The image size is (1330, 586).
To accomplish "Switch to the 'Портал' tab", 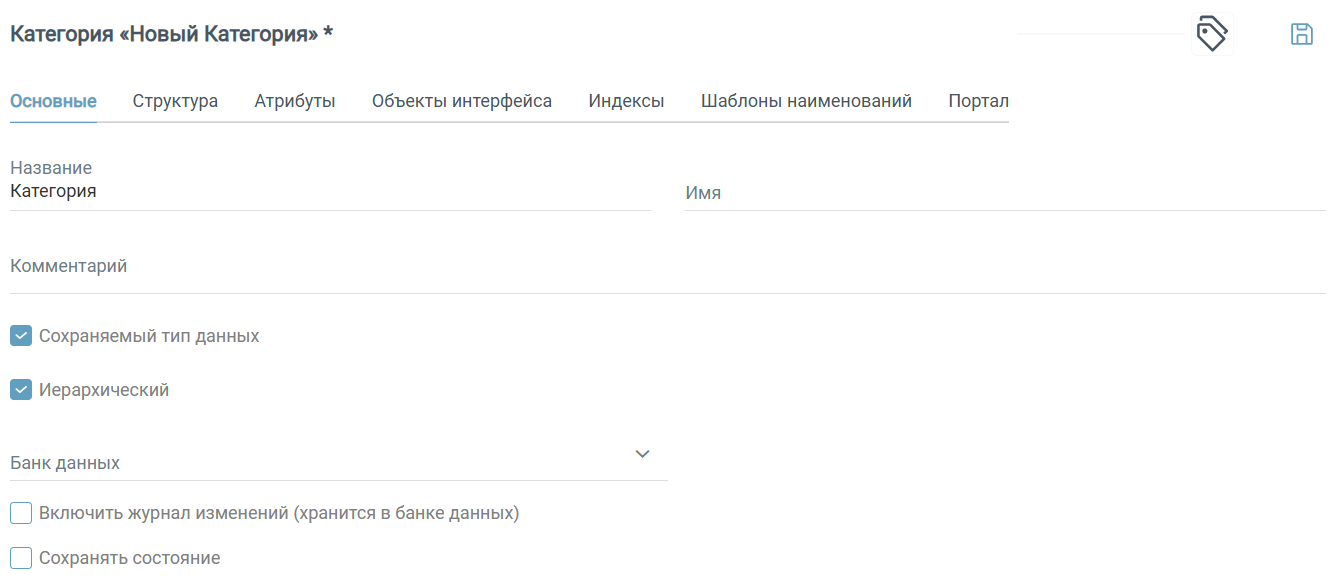I will coord(977,100).
